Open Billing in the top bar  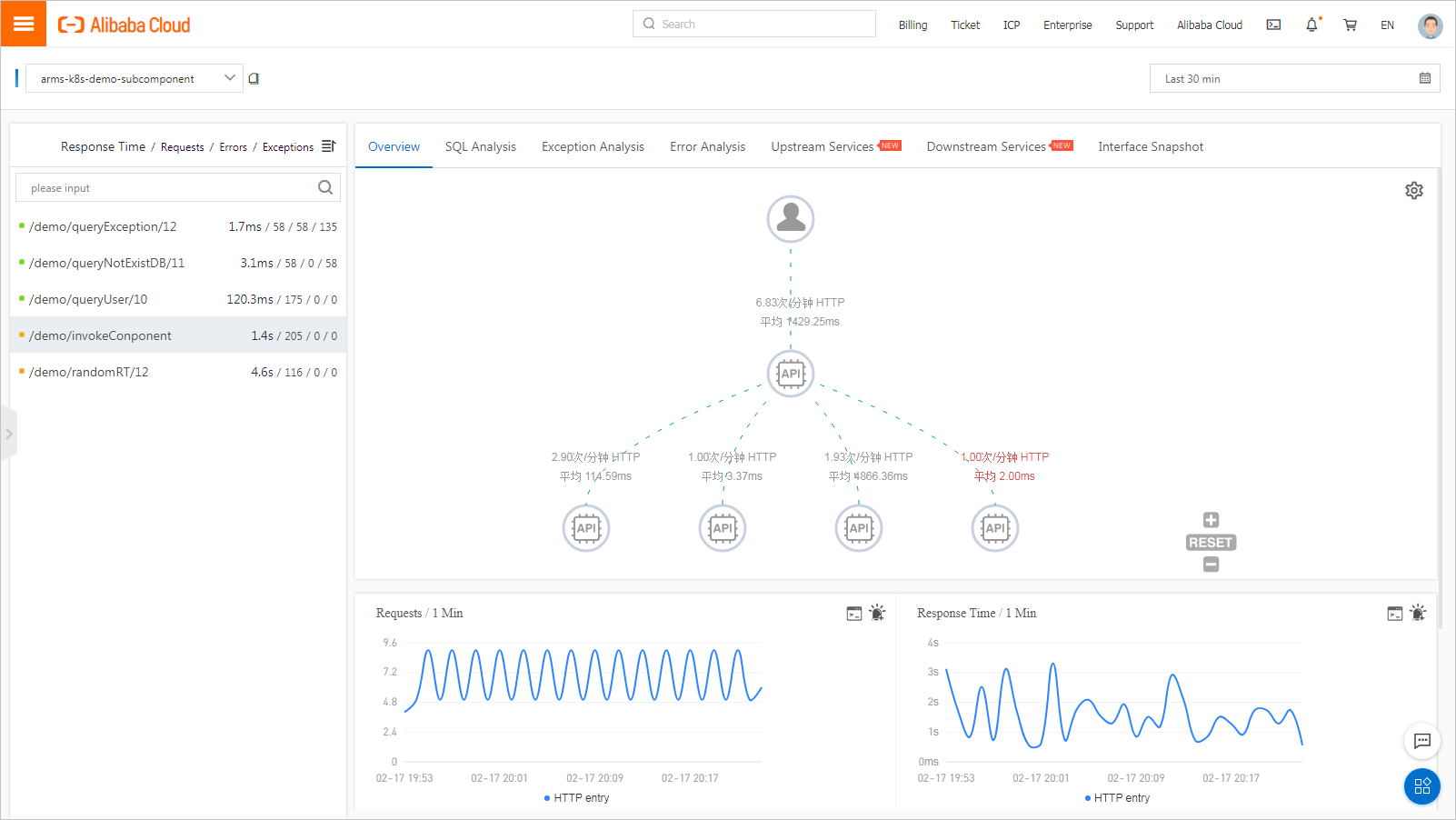pyautogui.click(x=912, y=25)
